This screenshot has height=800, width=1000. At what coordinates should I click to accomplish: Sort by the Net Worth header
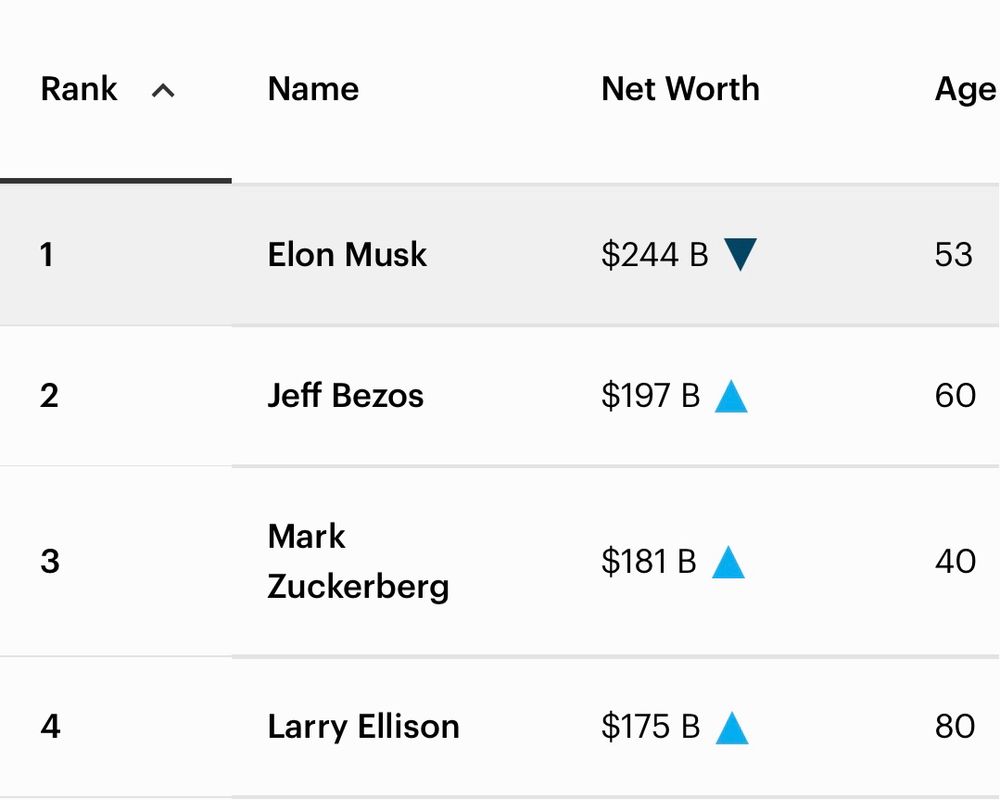pyautogui.click(x=680, y=89)
